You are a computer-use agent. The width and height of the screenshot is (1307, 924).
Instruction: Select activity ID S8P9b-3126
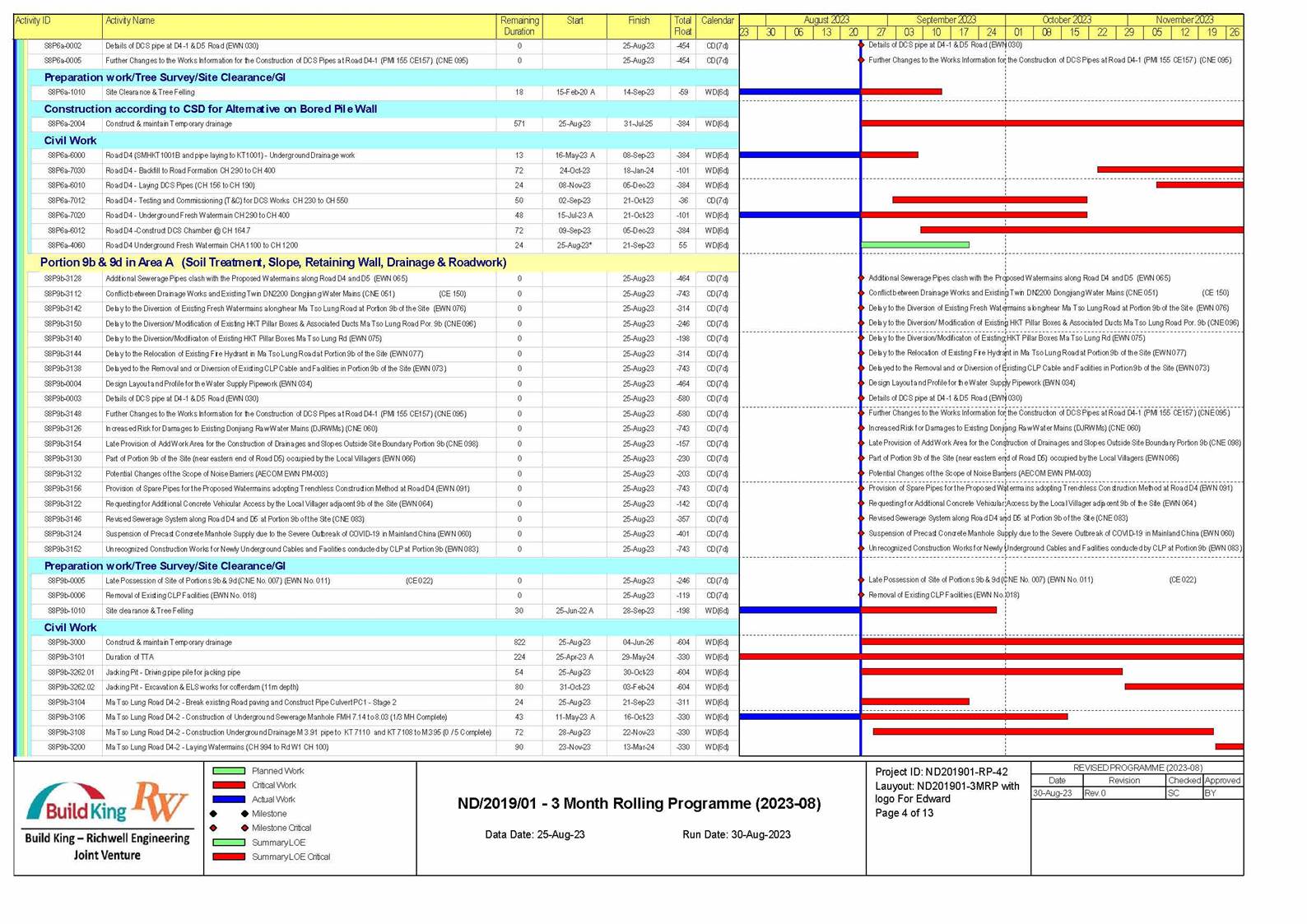point(63,429)
